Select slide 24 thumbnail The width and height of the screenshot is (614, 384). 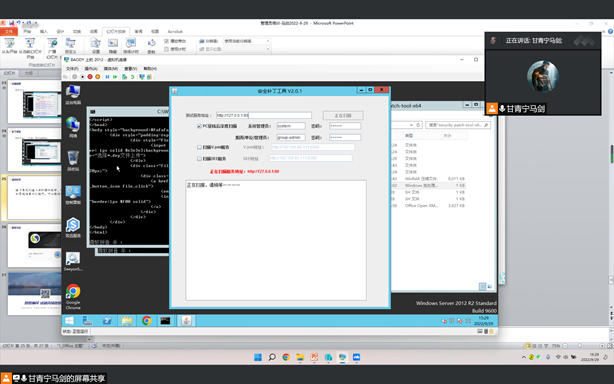[x=34, y=151]
